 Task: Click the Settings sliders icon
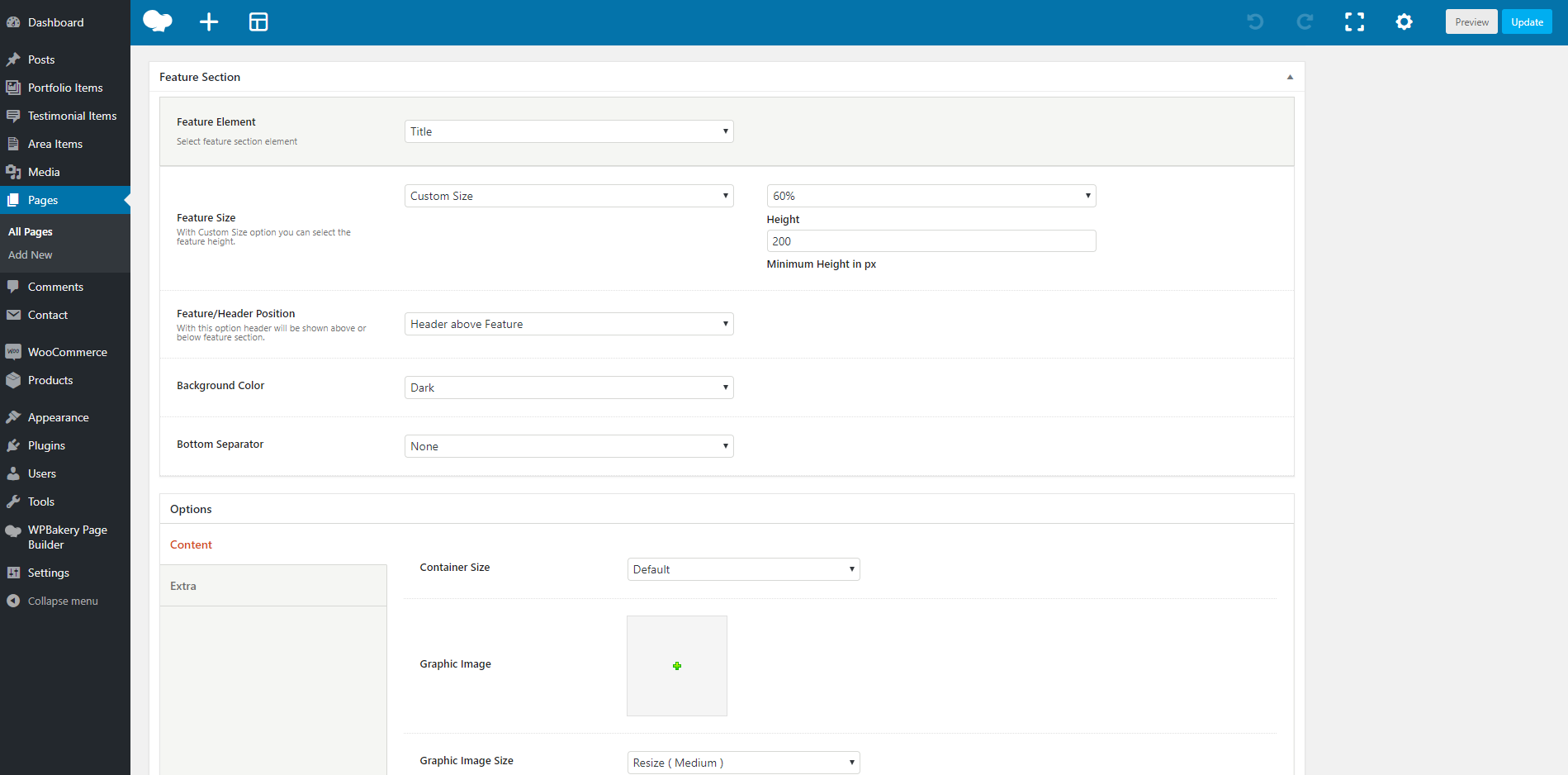pyautogui.click(x=13, y=573)
